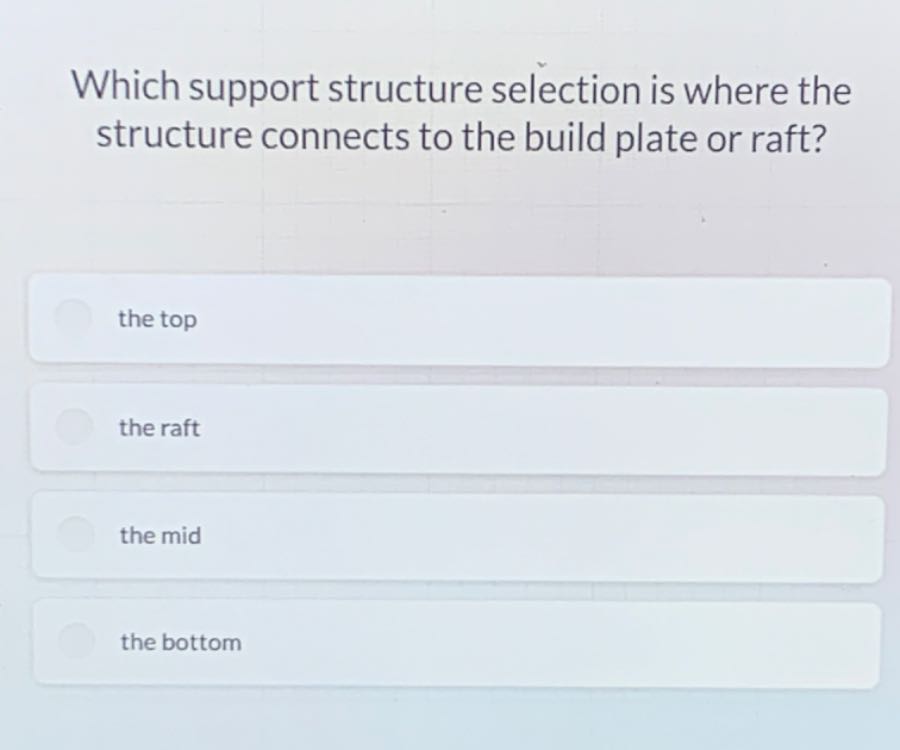
Task: Click the 'the top' answer label text
Action: (158, 320)
